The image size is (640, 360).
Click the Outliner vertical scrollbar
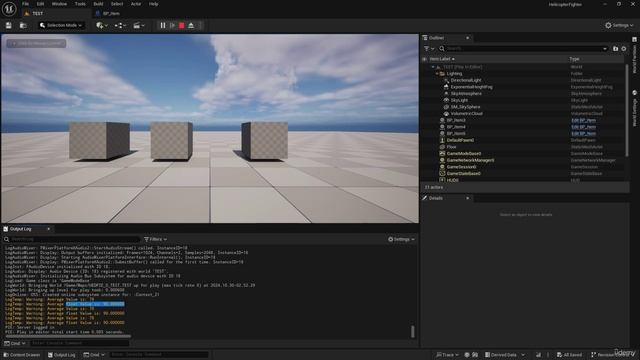(x=627, y=110)
